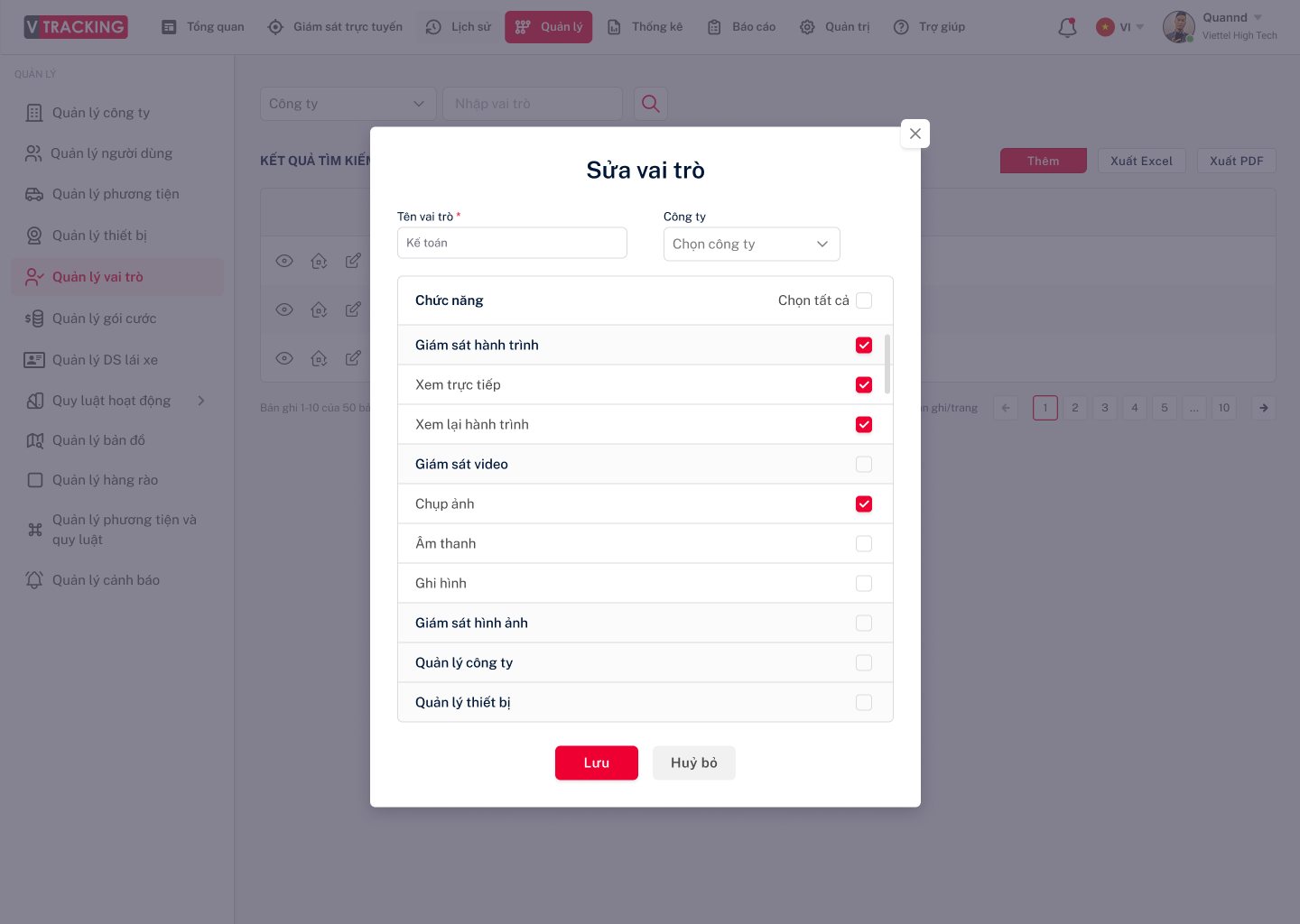Click the notification bell icon
Viewport: 1300px width, 924px height.
coord(1067,27)
